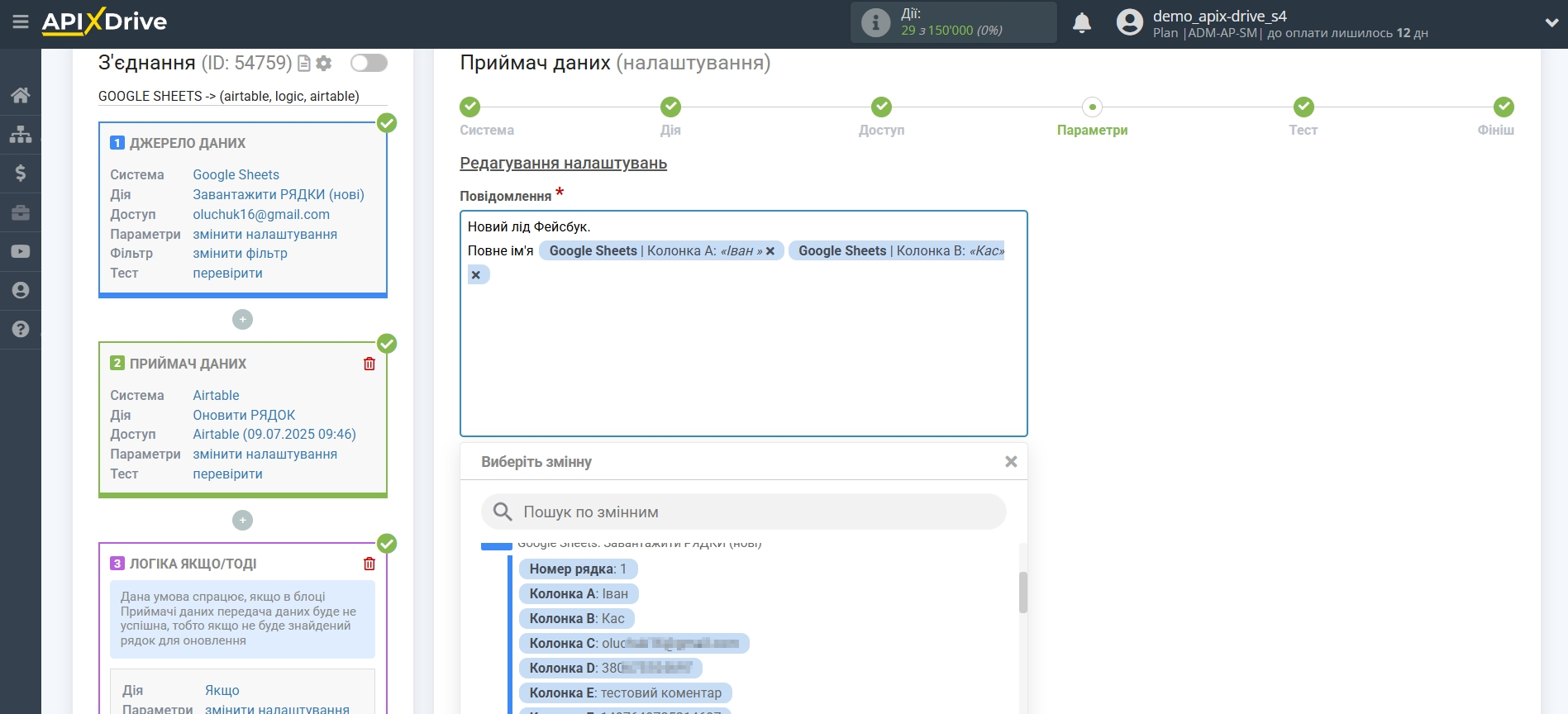Go to the Доступ step

[881, 117]
